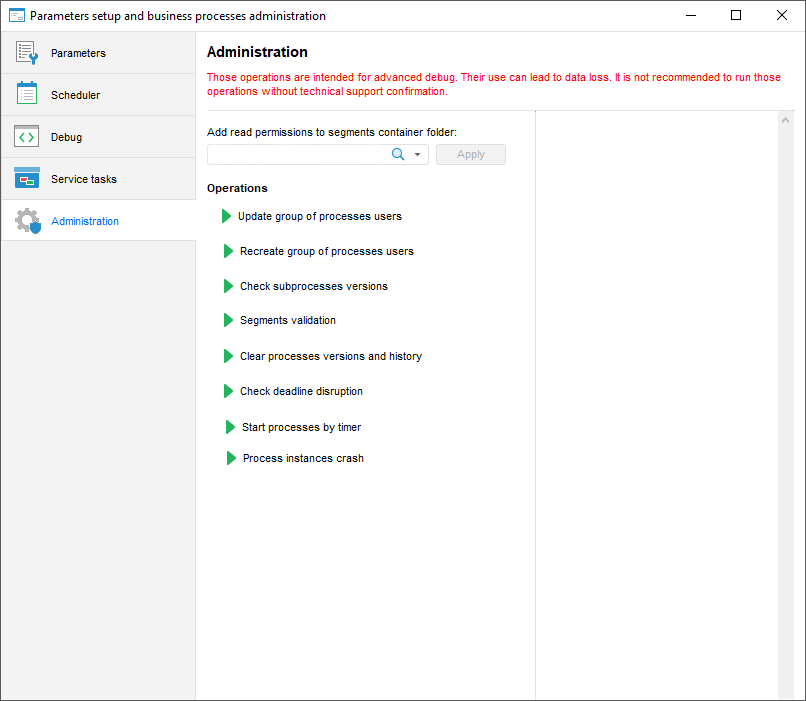The width and height of the screenshot is (806, 701).
Task: Click Check subprocesses versions text
Action: (314, 286)
